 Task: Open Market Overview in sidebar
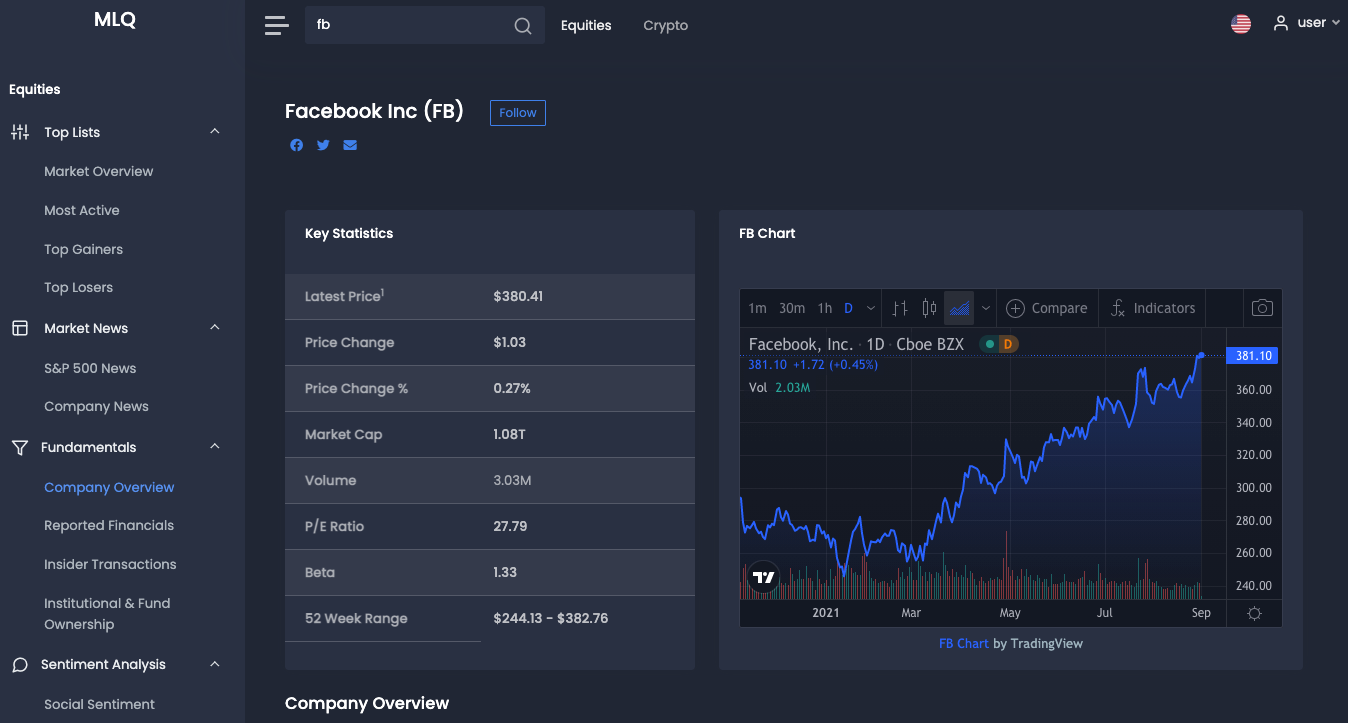pyautogui.click(x=99, y=172)
